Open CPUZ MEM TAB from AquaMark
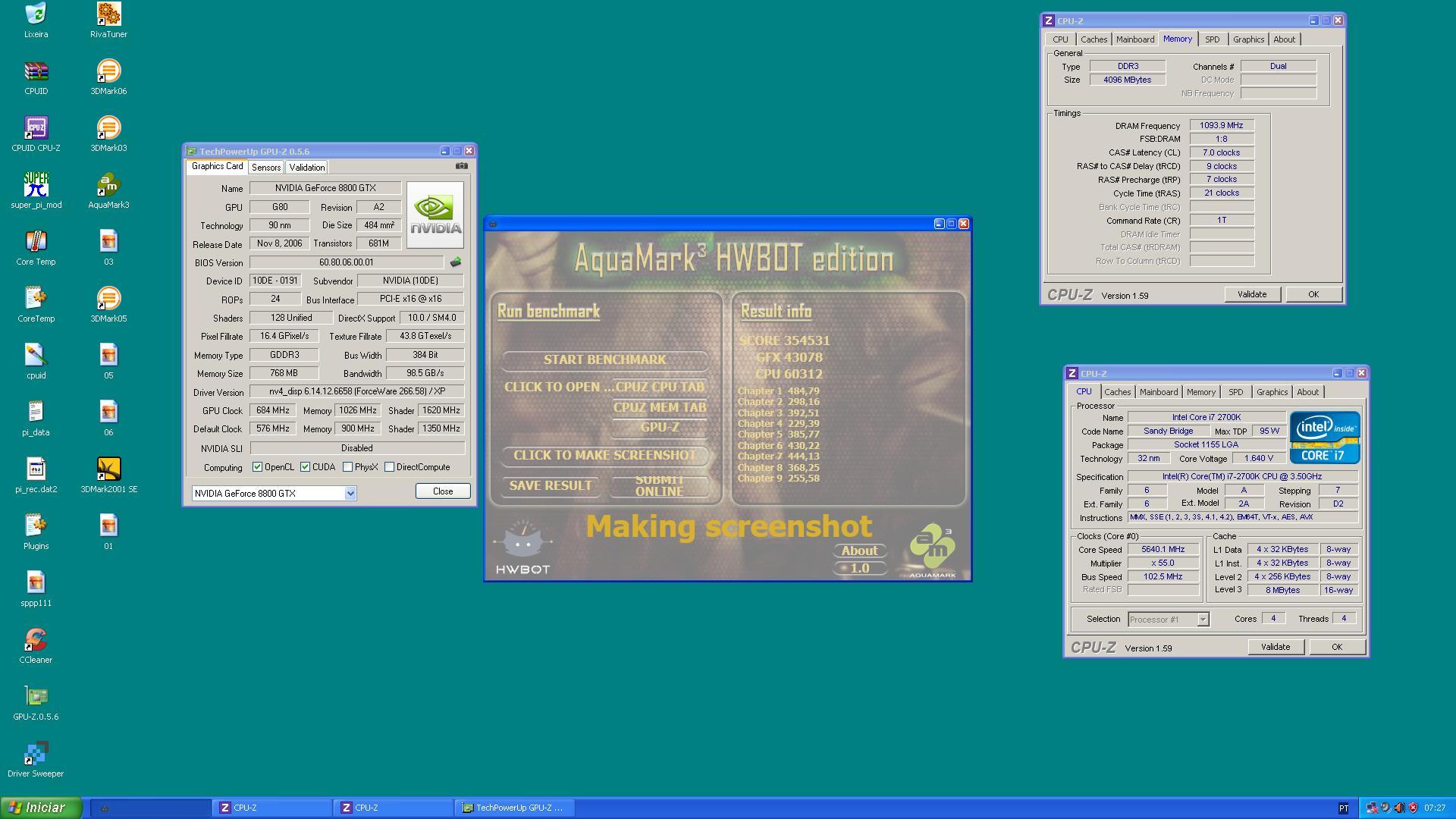The image size is (1456, 819). [x=660, y=407]
